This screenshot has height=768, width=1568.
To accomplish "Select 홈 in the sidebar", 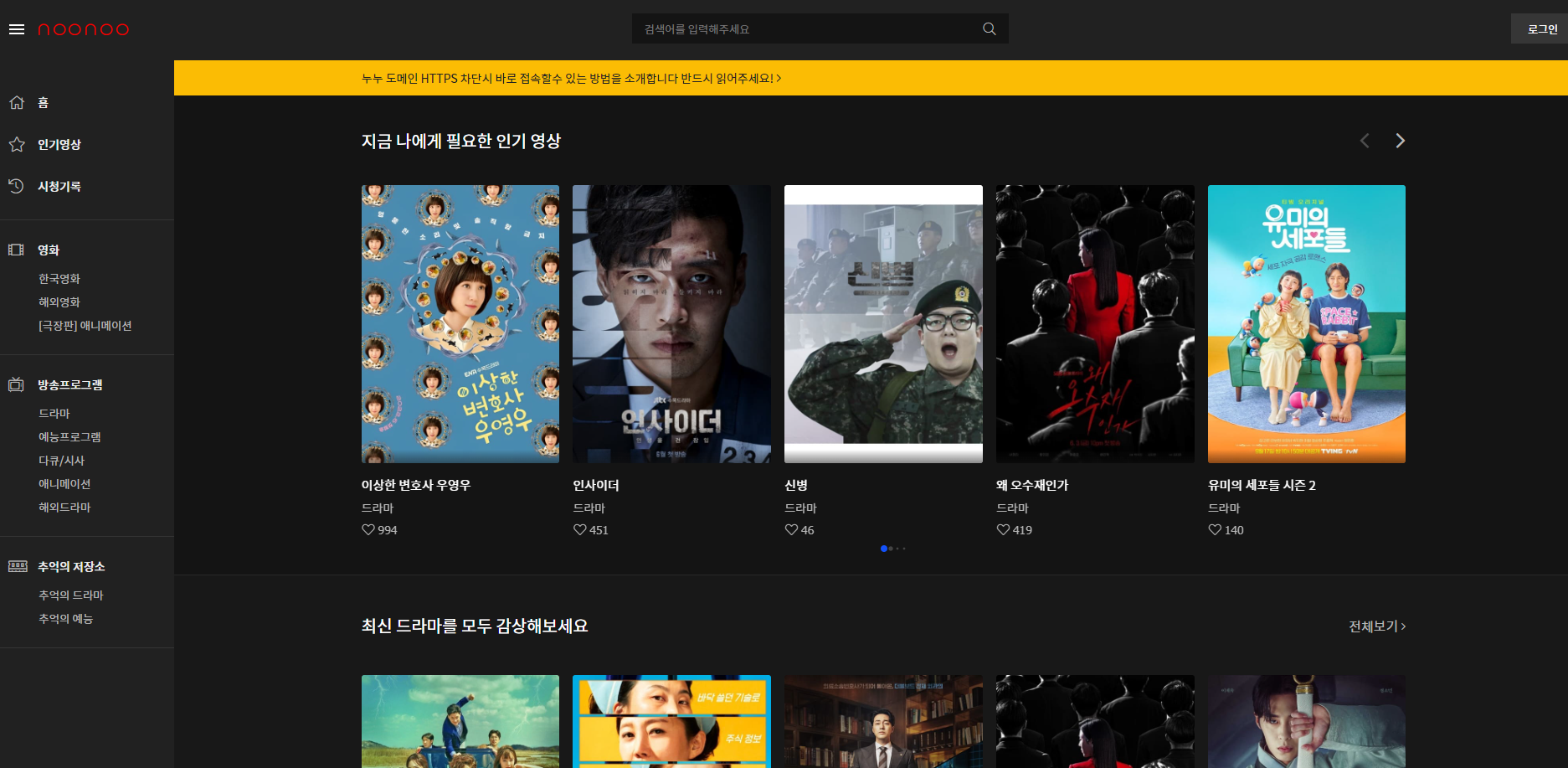I will tap(43, 102).
